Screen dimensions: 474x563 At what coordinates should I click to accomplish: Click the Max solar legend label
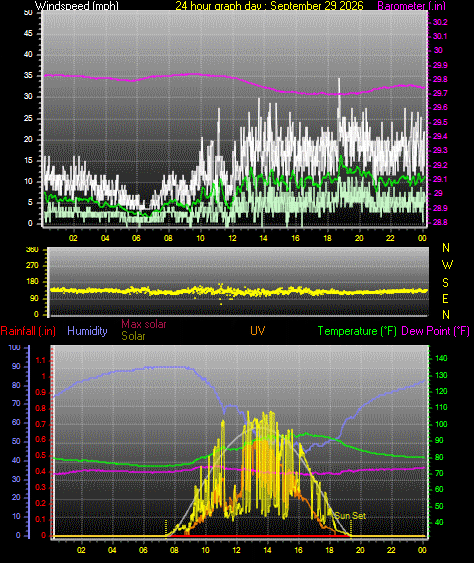tap(144, 324)
